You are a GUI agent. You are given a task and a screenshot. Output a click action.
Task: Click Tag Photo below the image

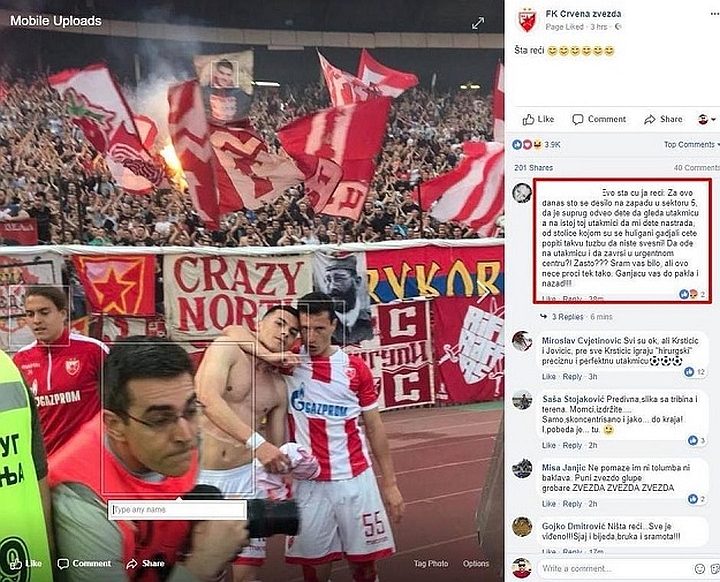tap(431, 564)
